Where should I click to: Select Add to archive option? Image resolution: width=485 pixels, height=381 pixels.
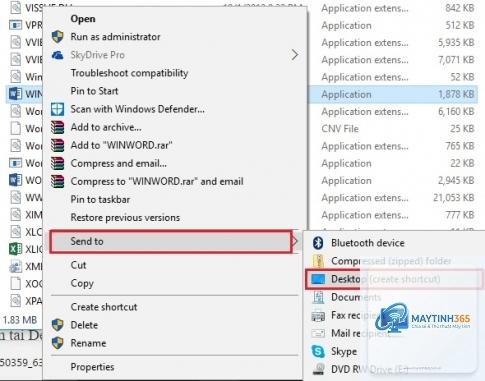coord(106,127)
